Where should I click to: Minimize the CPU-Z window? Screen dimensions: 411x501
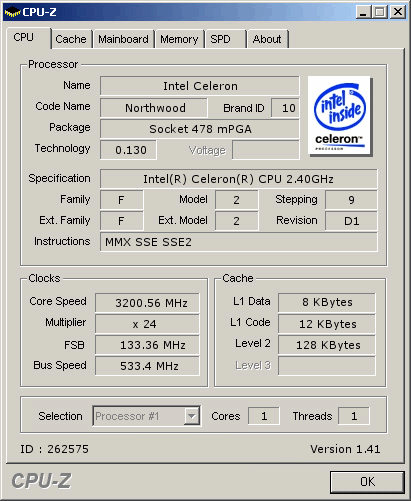[363, 12]
